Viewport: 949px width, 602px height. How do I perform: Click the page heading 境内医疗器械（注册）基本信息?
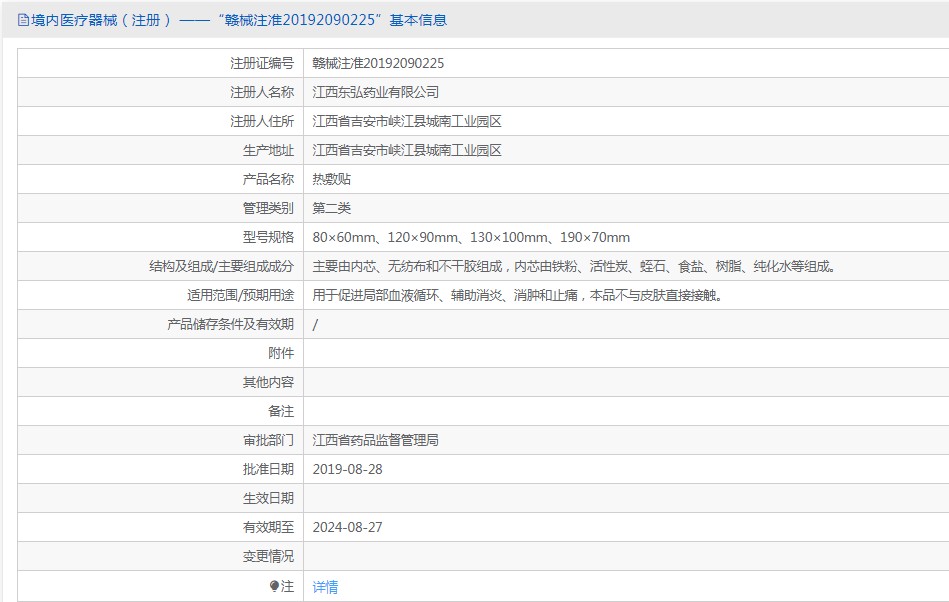click(239, 20)
